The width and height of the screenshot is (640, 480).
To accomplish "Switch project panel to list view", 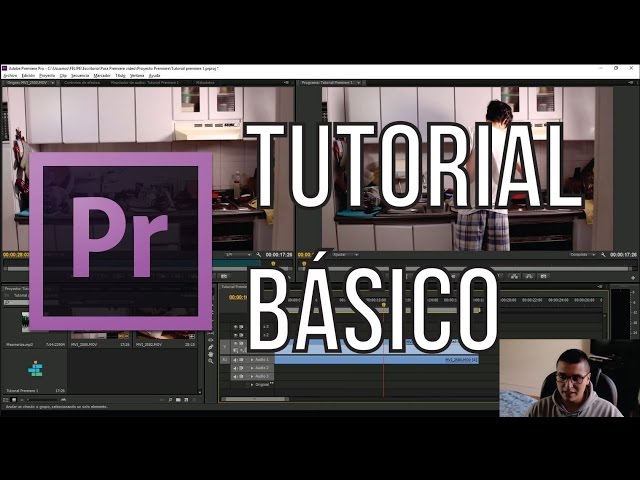I will coord(7,400).
